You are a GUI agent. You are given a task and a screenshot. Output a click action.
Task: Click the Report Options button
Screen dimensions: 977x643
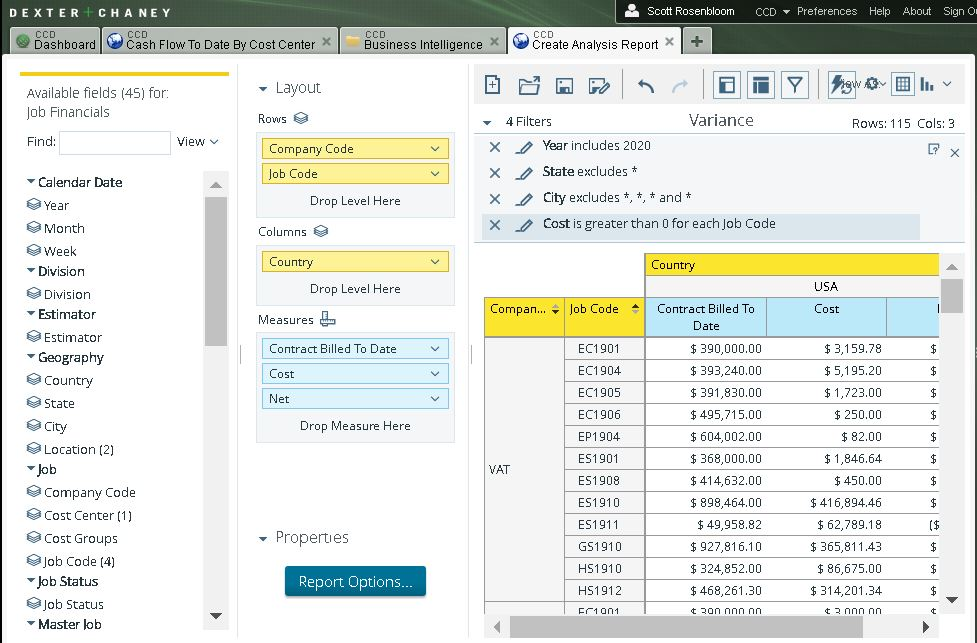[x=355, y=581]
